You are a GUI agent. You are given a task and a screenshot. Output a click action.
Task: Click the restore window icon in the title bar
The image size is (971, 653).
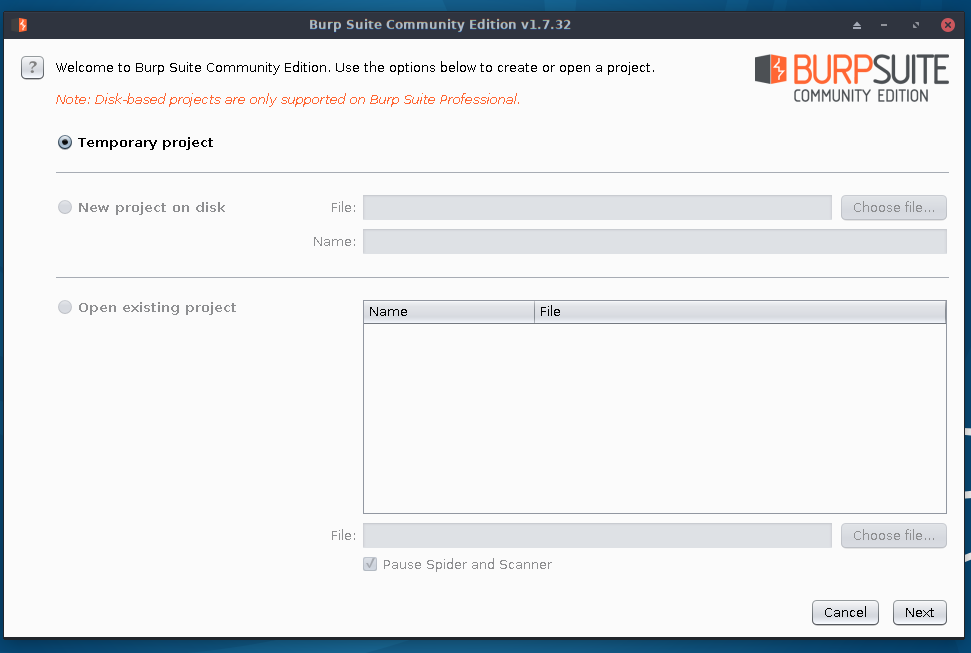[915, 24]
